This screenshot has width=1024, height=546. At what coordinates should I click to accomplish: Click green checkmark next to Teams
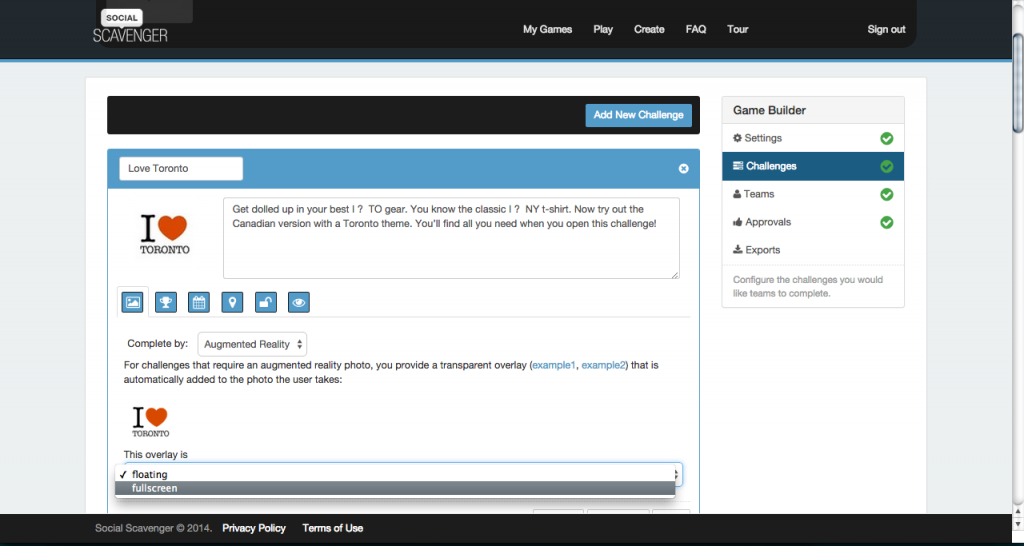tap(886, 195)
